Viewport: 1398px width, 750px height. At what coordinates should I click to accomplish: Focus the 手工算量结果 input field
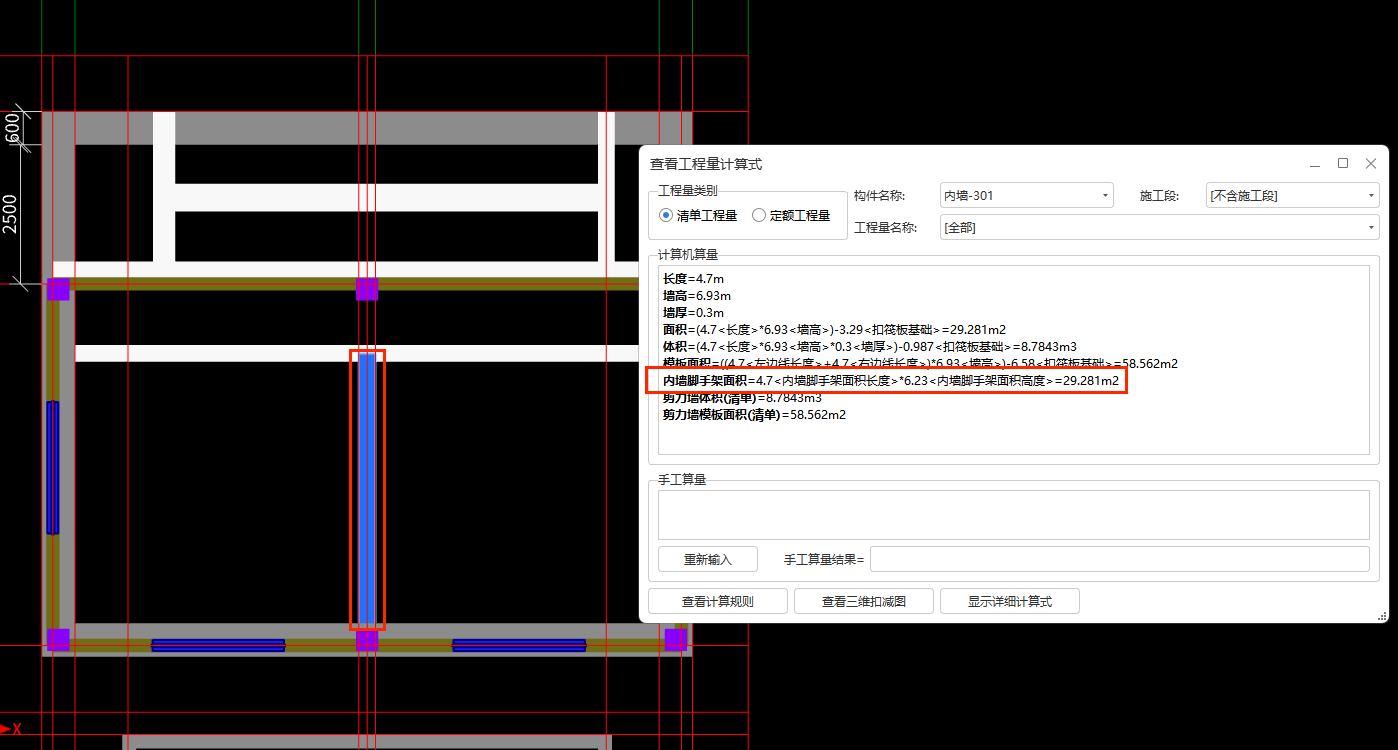(x=1119, y=559)
